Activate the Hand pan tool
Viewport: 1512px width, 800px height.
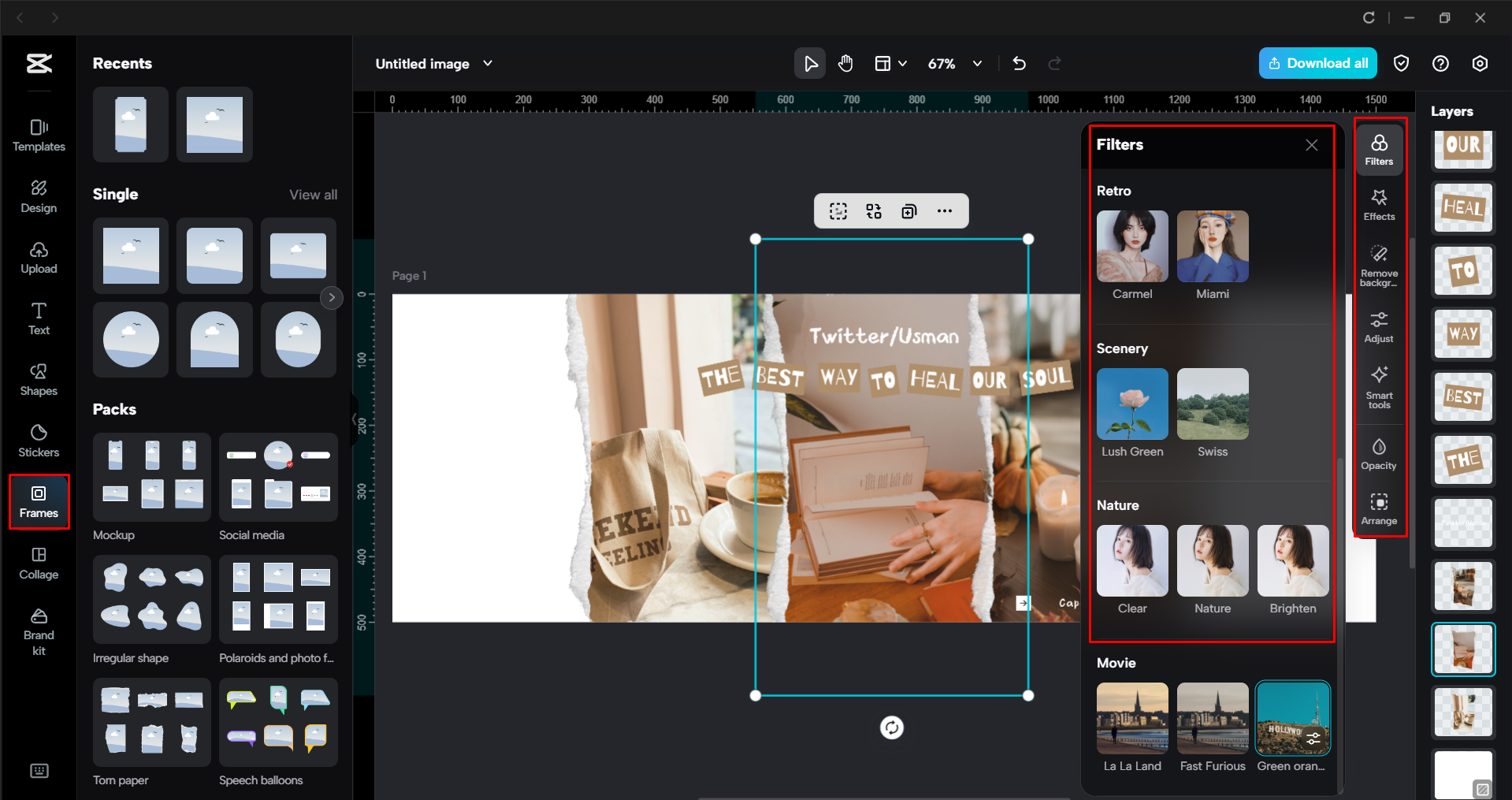click(845, 63)
